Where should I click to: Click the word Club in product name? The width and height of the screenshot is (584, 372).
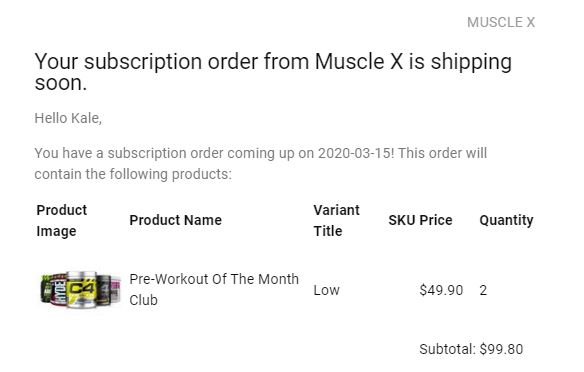click(143, 300)
